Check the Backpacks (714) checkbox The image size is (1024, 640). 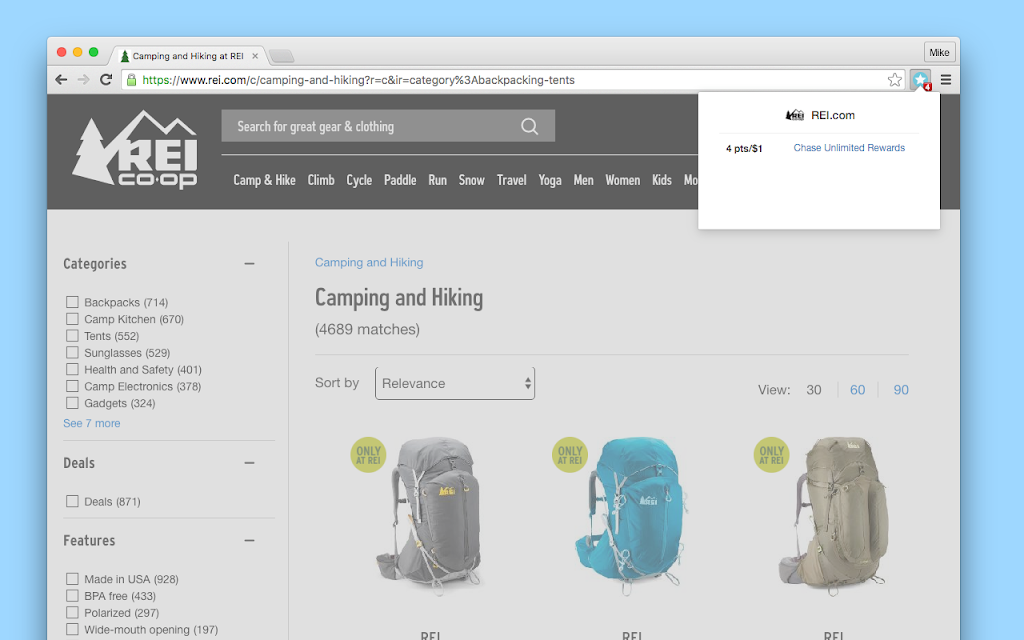click(x=72, y=302)
